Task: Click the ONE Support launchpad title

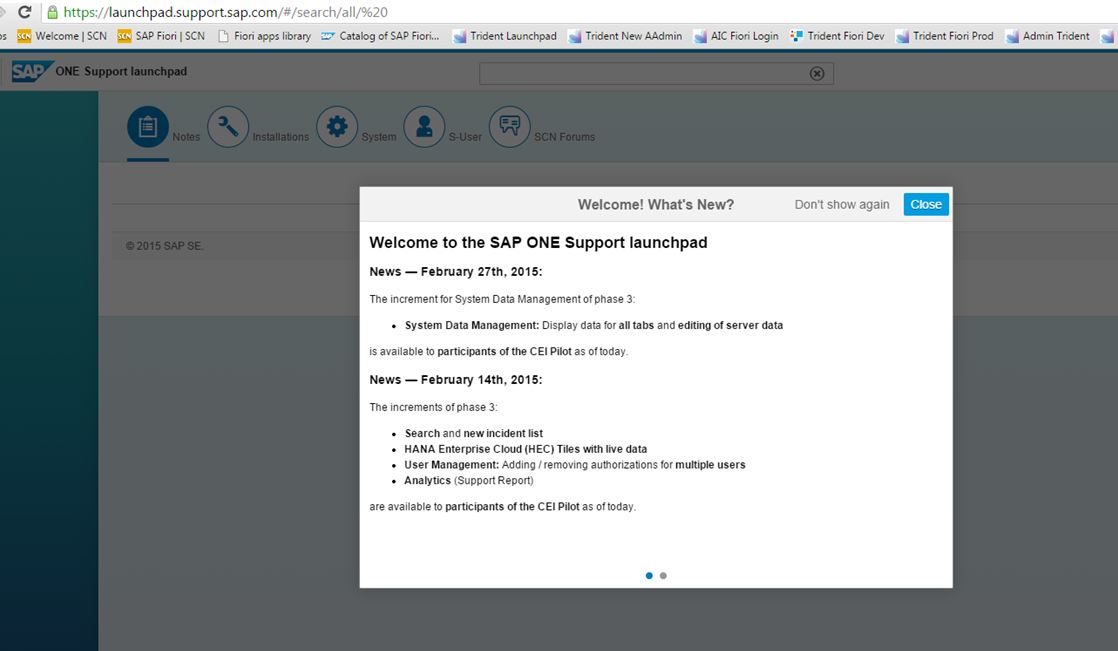Action: 121,71
